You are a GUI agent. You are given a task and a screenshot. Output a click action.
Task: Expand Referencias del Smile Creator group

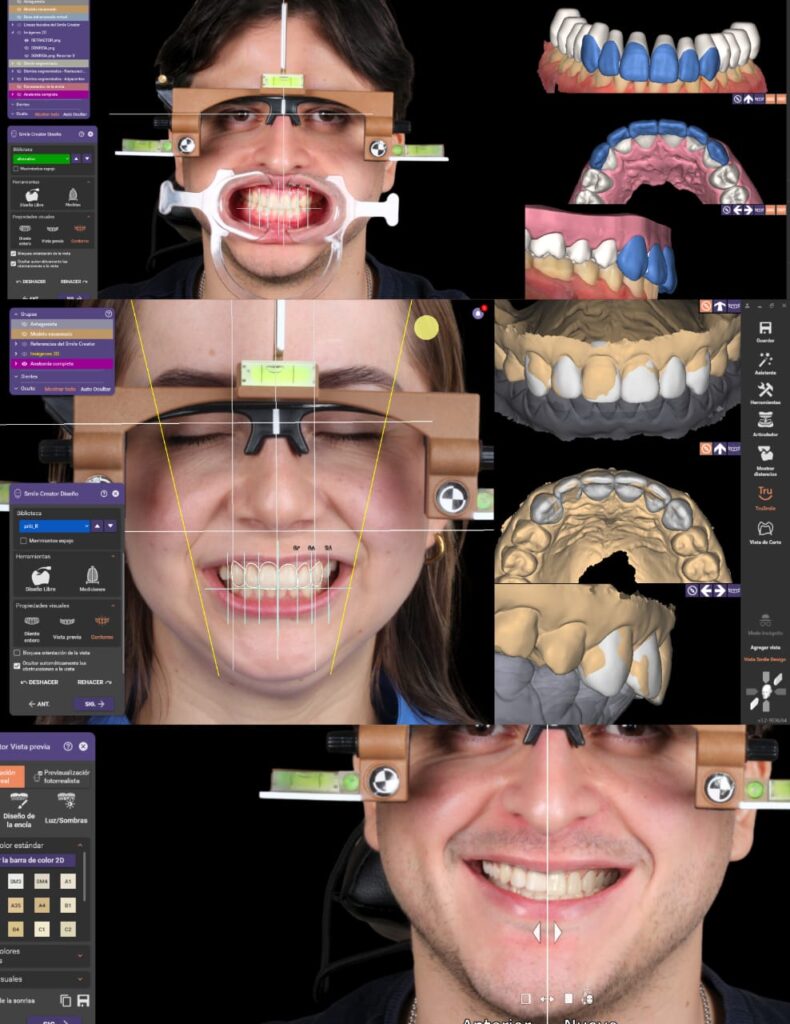click(x=15, y=343)
